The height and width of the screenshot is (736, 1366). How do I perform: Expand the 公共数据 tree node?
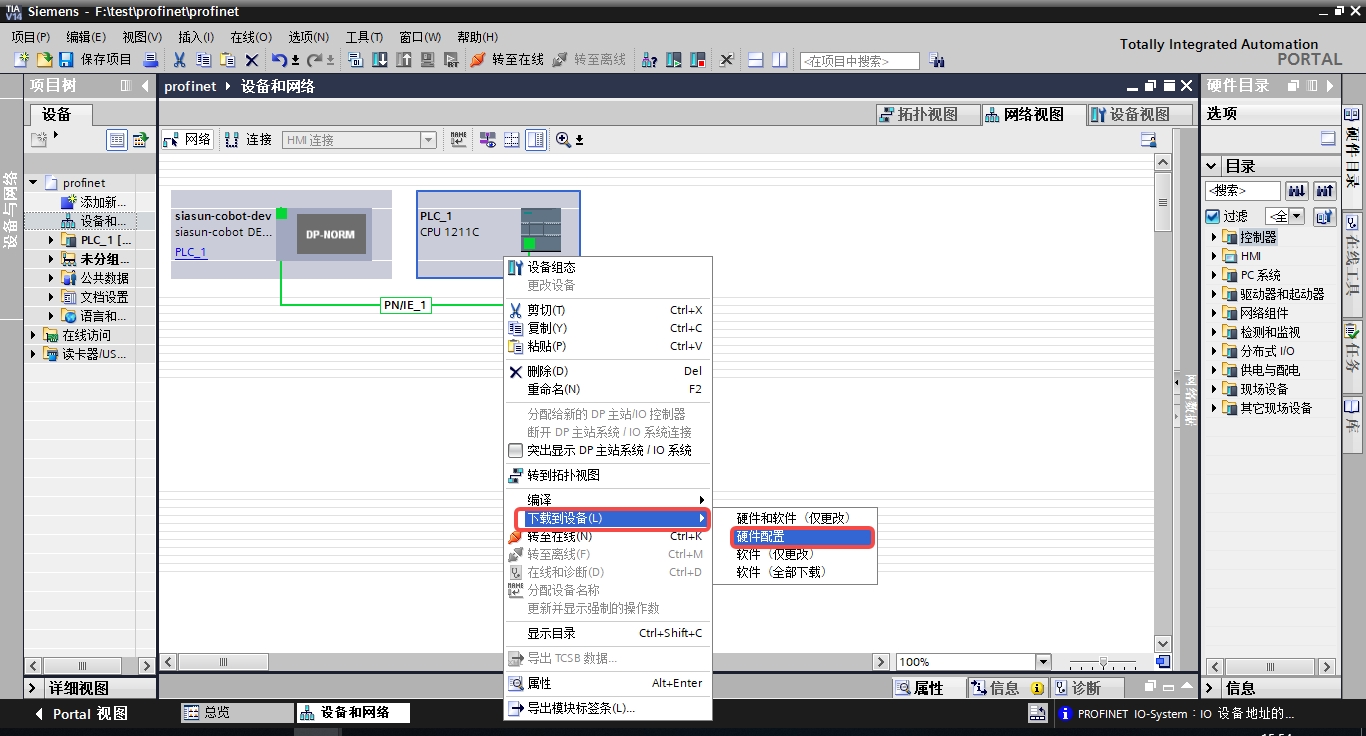pyautogui.click(x=52, y=278)
